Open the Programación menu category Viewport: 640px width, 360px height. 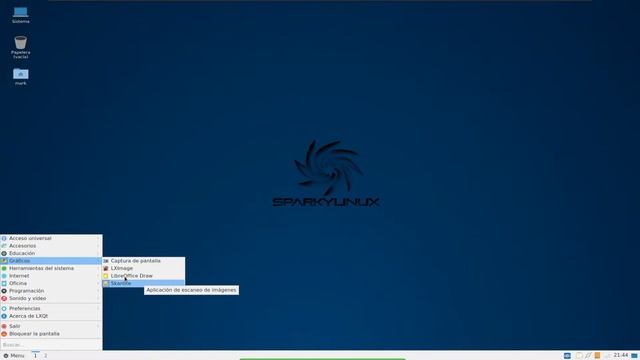51,291
